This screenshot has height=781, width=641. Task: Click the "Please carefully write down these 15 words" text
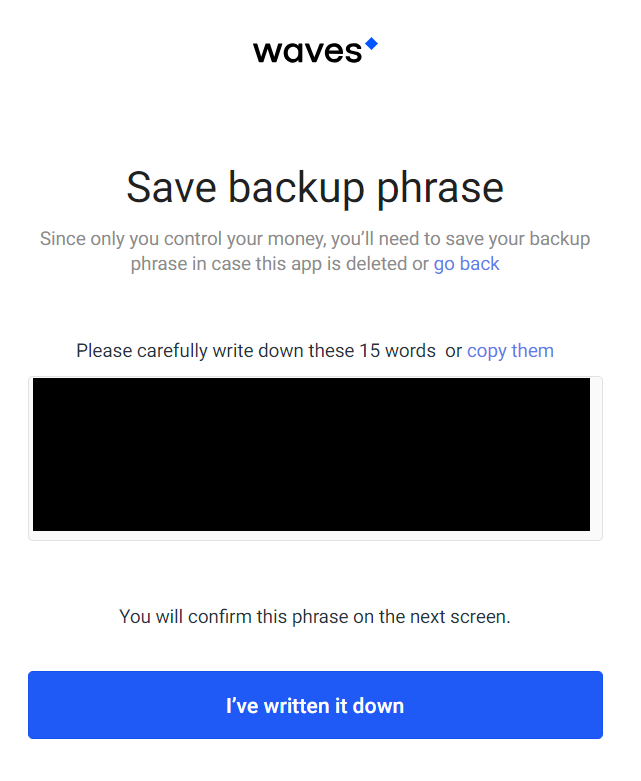pos(256,351)
